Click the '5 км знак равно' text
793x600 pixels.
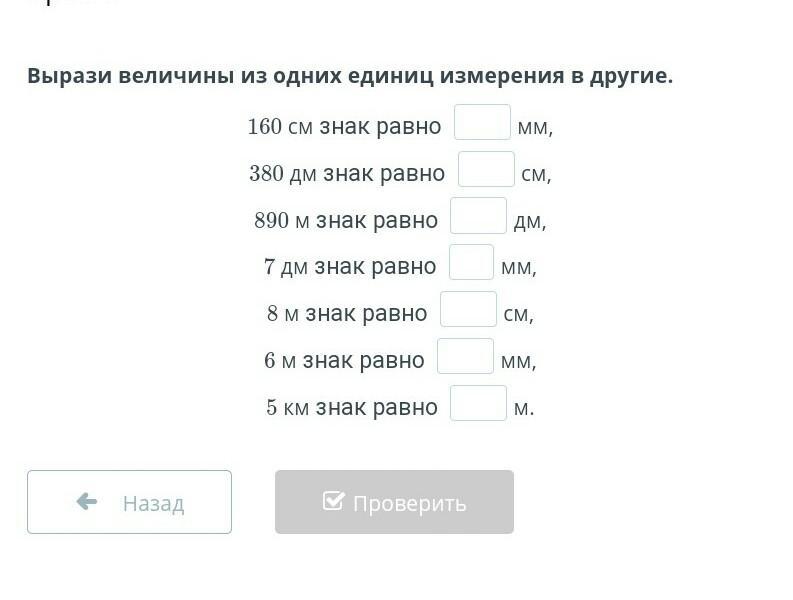point(352,407)
